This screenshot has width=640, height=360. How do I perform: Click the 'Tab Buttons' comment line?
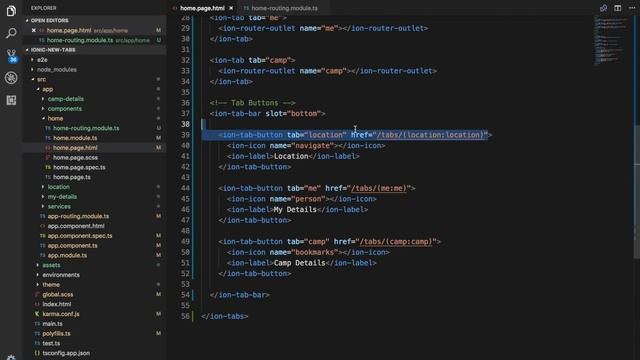tap(252, 103)
